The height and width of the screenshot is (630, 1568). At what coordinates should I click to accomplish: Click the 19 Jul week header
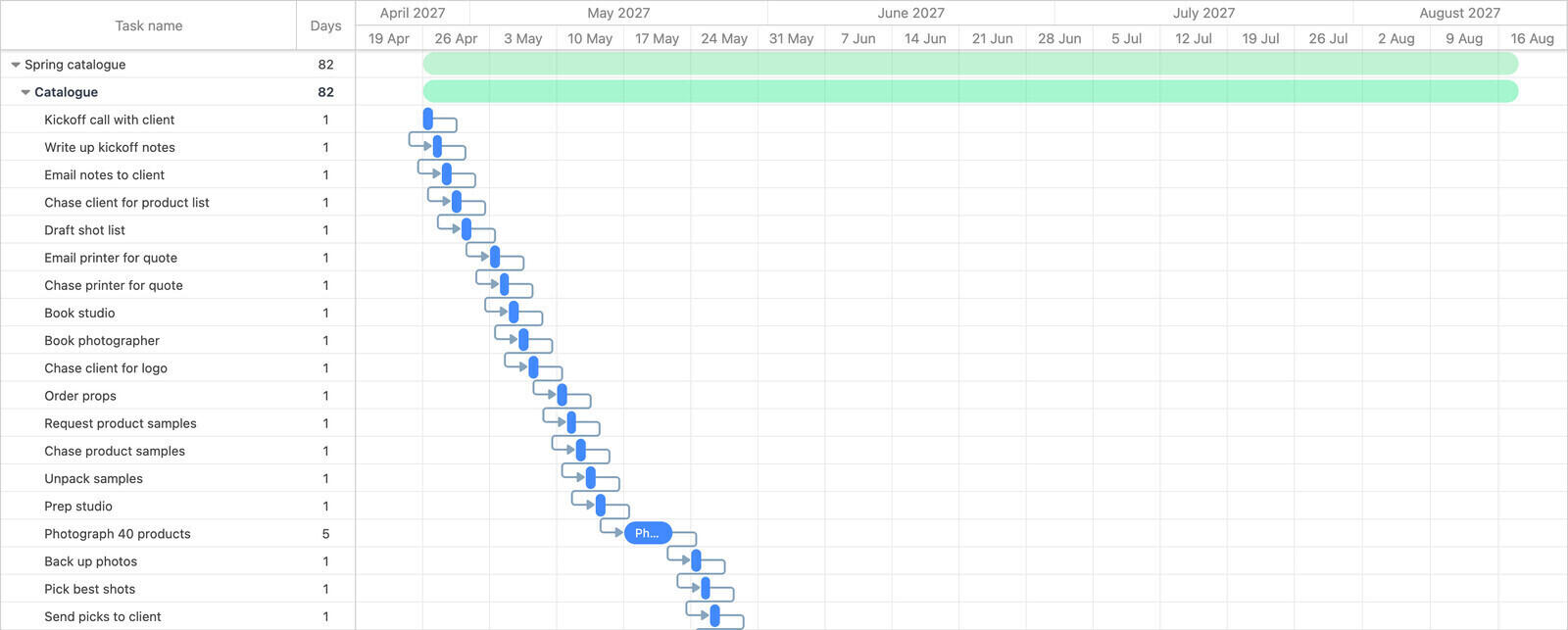pyautogui.click(x=1260, y=38)
